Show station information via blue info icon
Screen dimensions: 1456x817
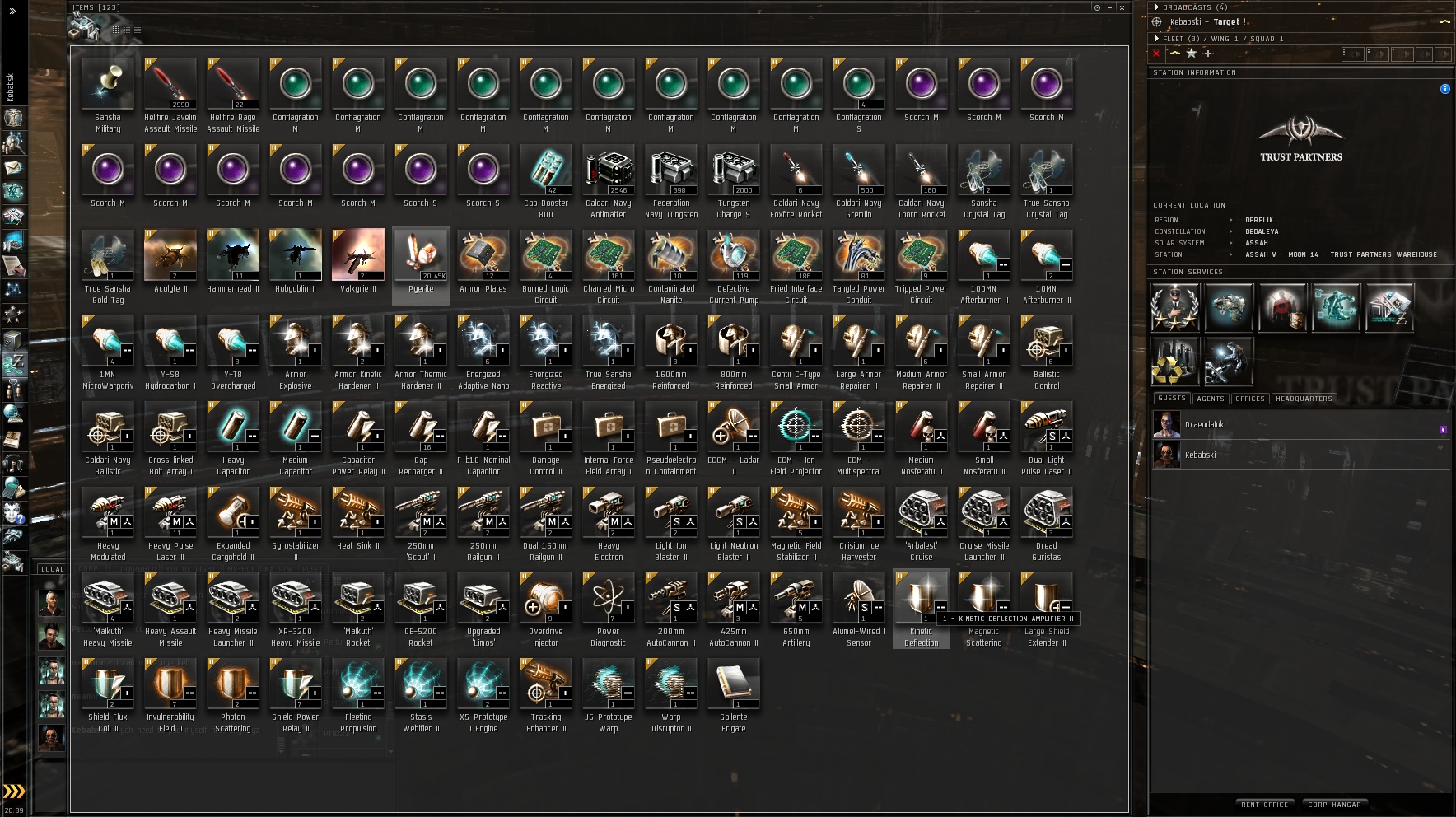(1444, 89)
